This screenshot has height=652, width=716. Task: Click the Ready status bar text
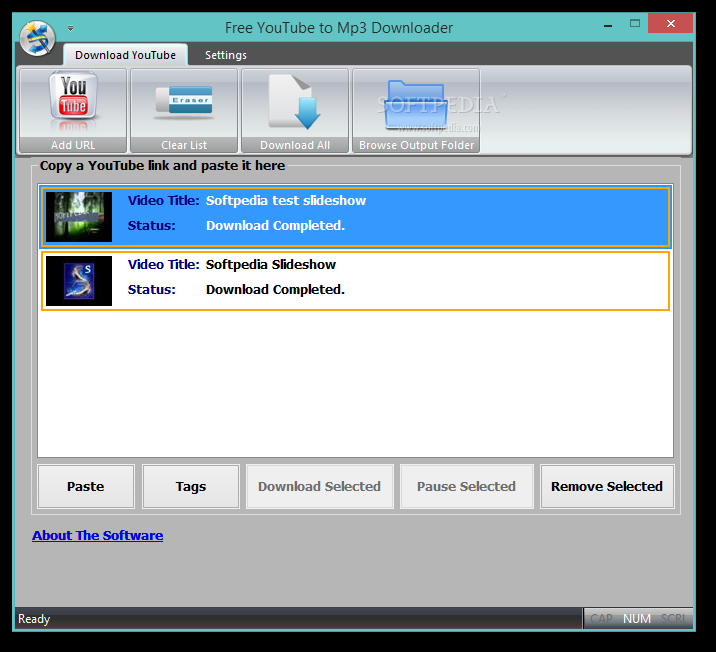[x=34, y=619]
